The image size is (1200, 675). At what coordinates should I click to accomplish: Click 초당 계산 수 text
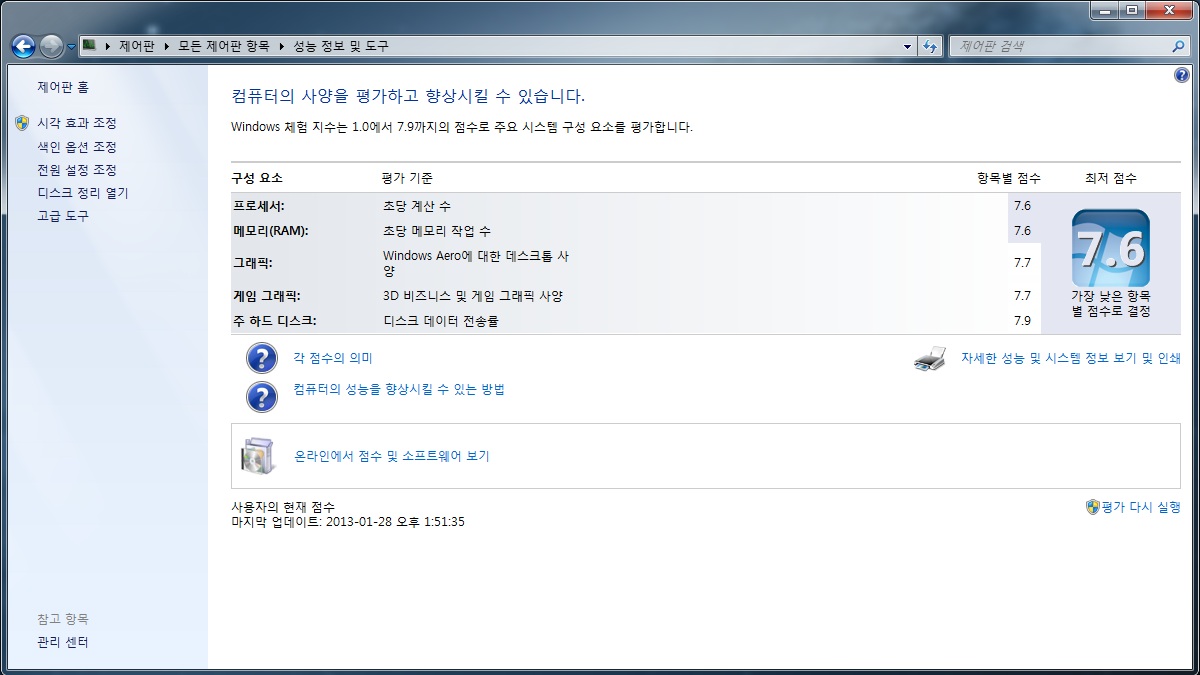point(416,206)
